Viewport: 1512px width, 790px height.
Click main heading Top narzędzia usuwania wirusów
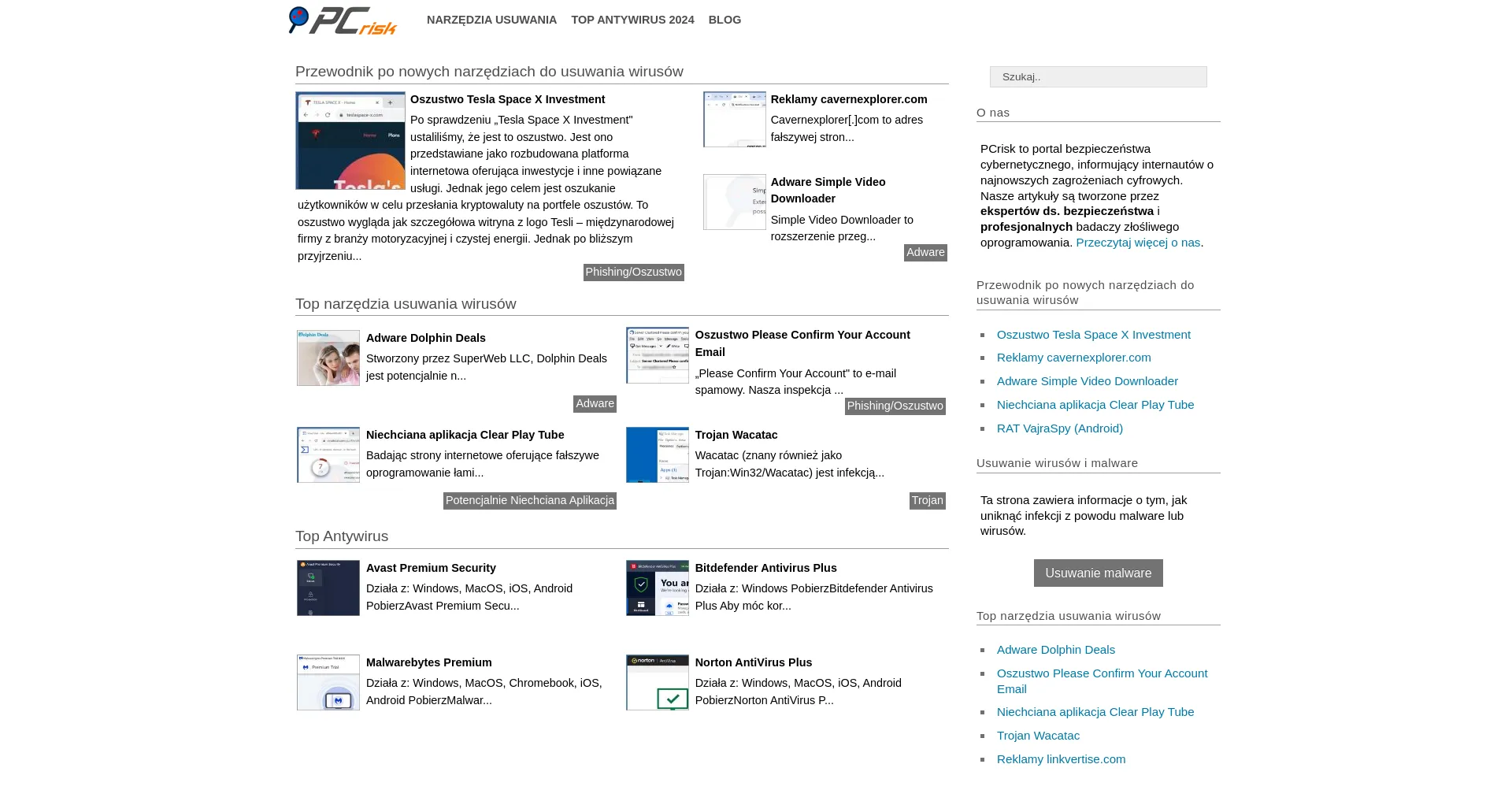[x=406, y=304]
